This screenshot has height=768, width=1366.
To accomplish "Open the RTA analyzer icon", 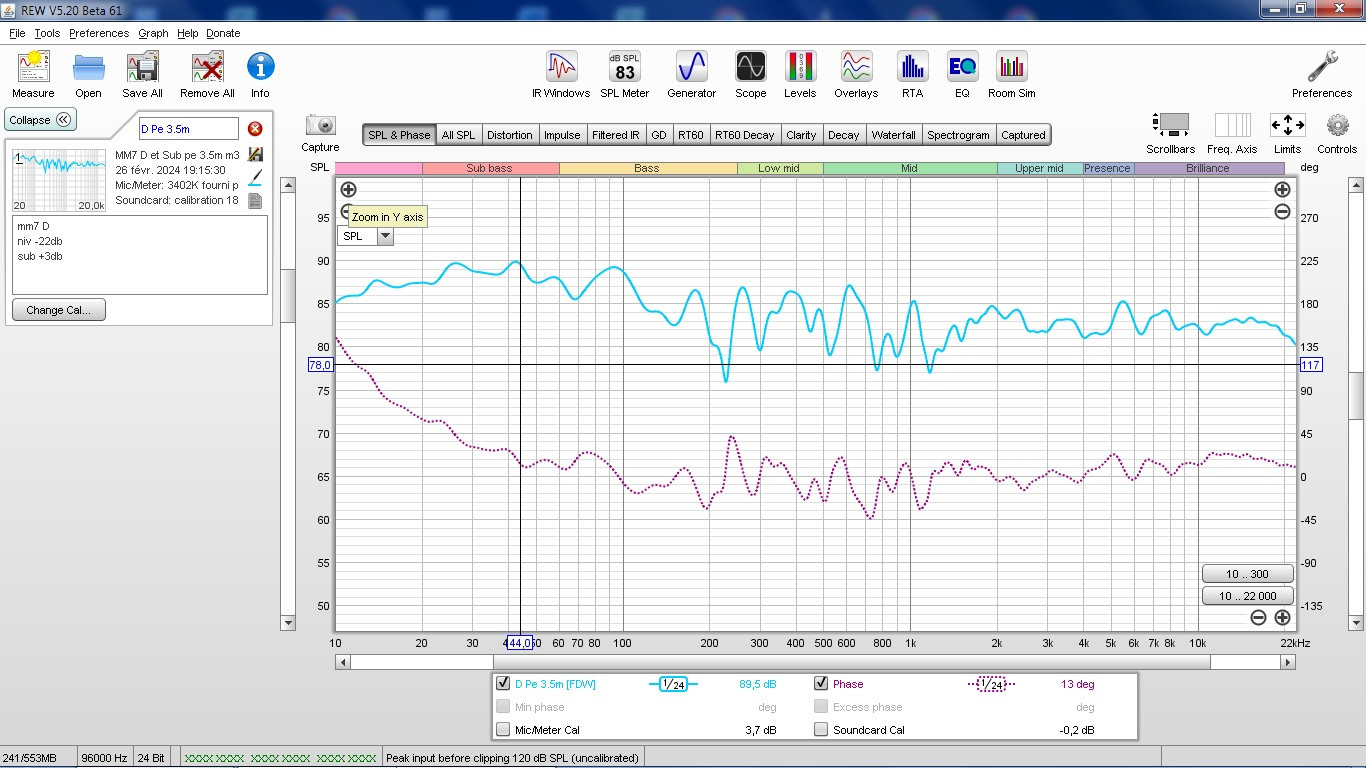I will [912, 75].
